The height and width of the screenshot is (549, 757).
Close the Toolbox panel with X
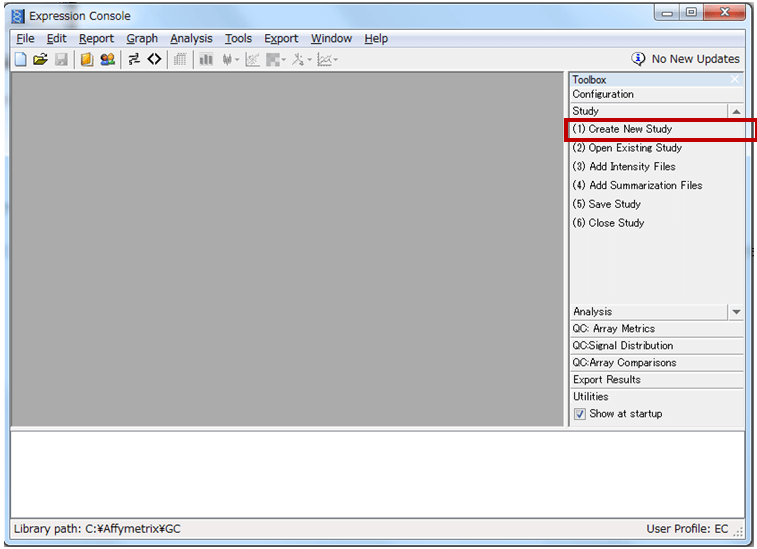pyautogui.click(x=735, y=80)
